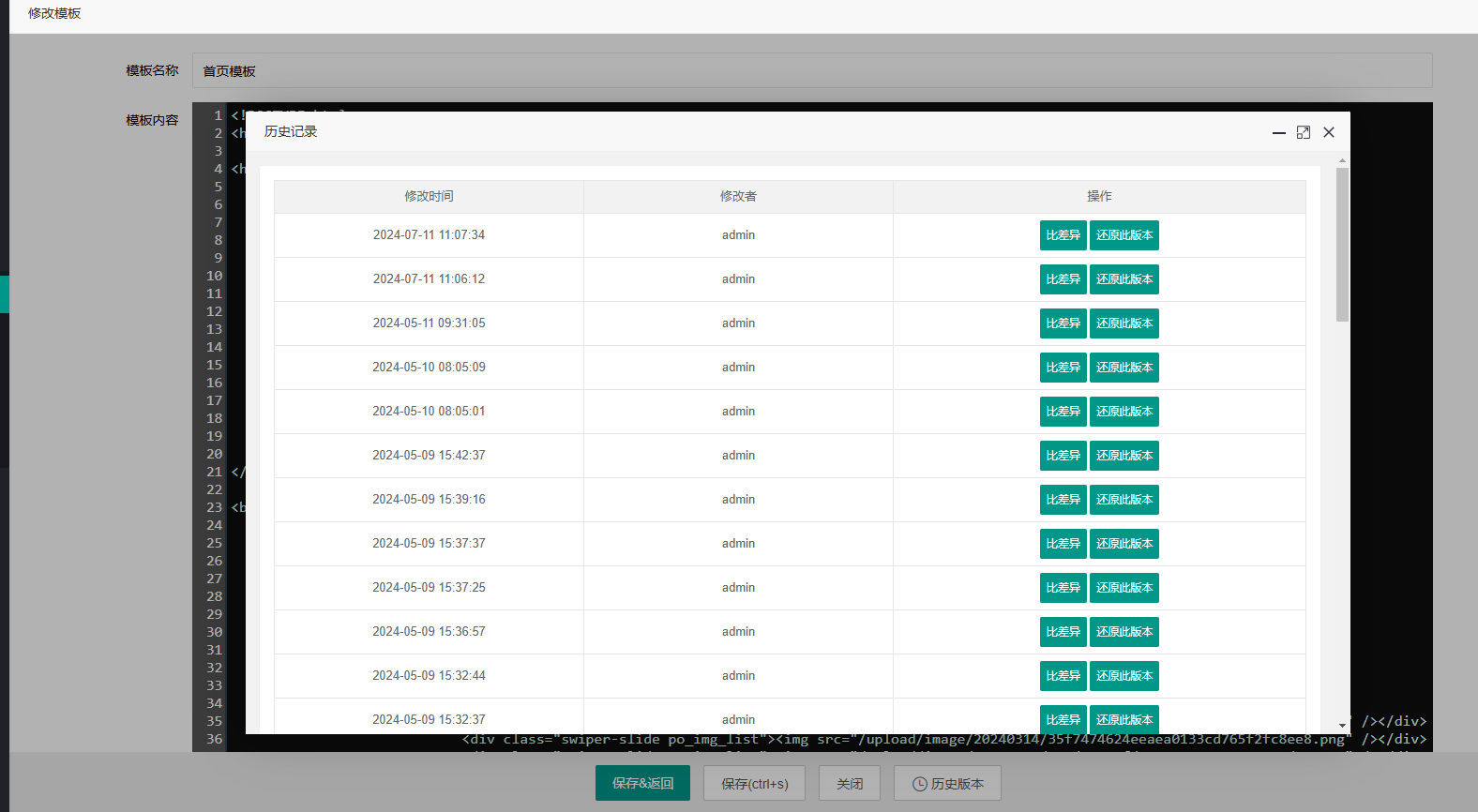The height and width of the screenshot is (812, 1478).
Task: Compare differences for 2024-05-10 08:05:01
Action: tap(1063, 412)
